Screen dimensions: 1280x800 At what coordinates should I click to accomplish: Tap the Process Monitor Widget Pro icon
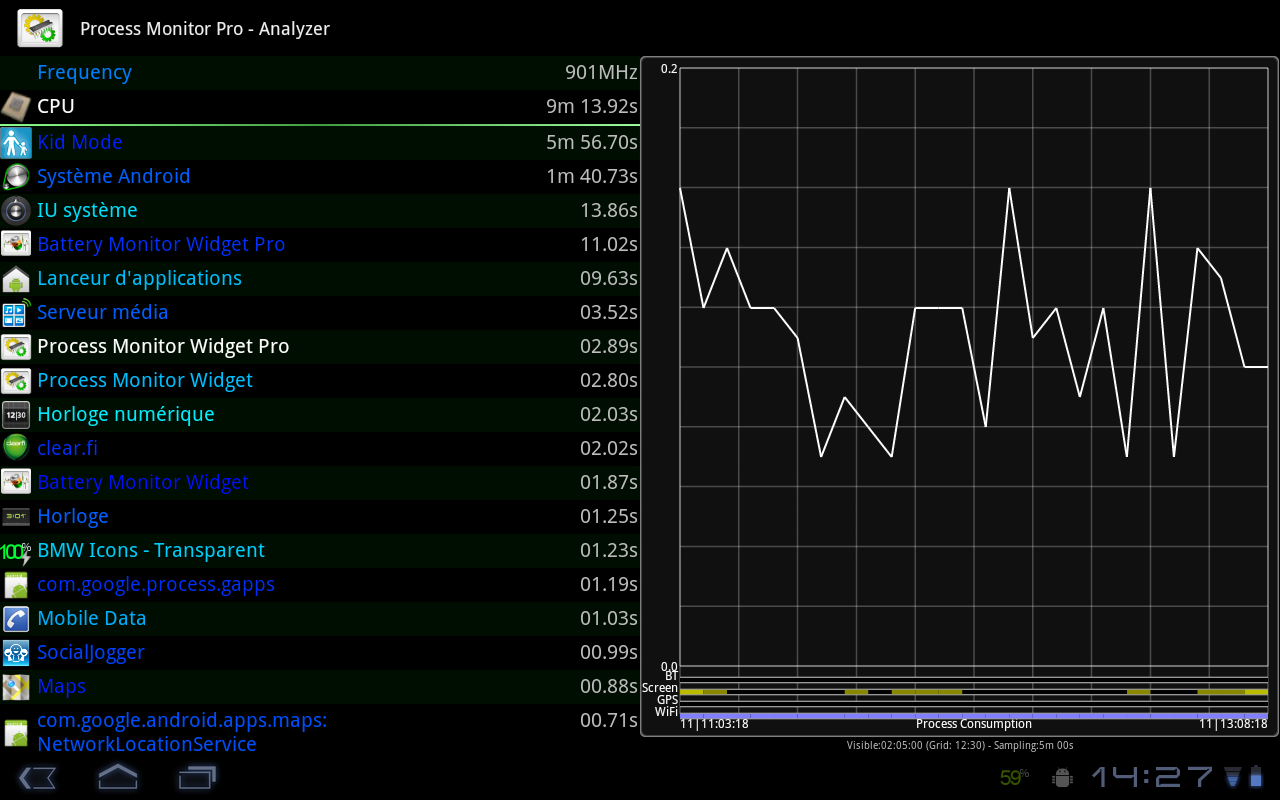pos(16,346)
